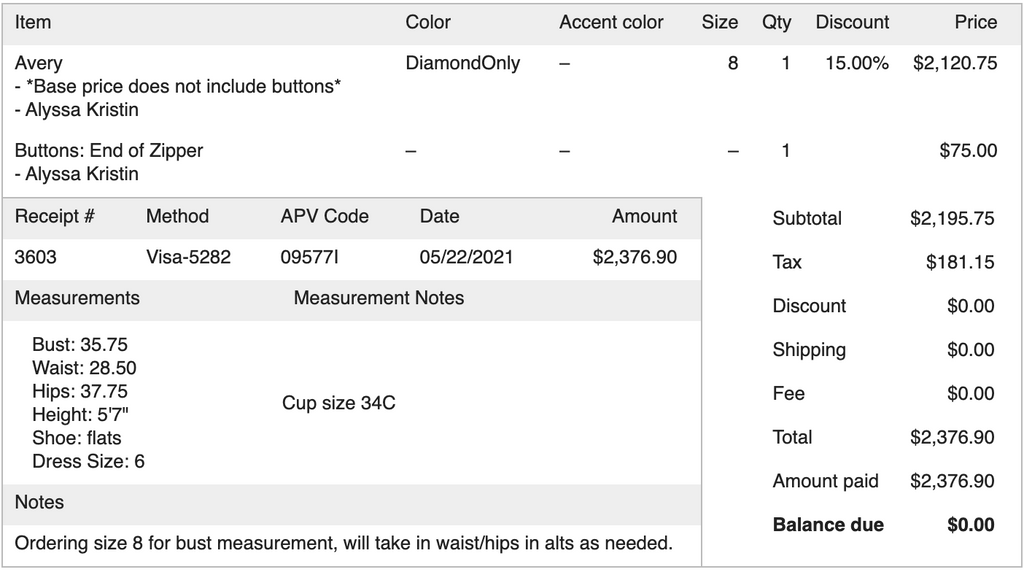The height and width of the screenshot is (572, 1024).
Task: Click the 05/22/2021 payment date
Action: 466,257
